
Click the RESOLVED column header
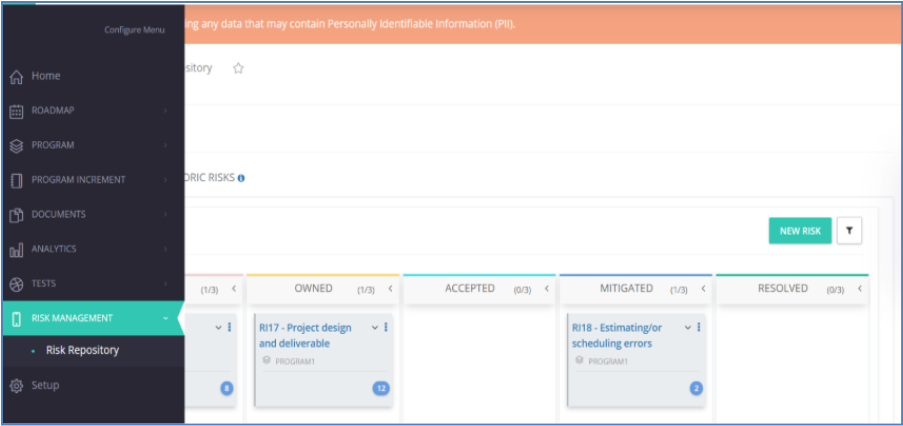pos(783,288)
